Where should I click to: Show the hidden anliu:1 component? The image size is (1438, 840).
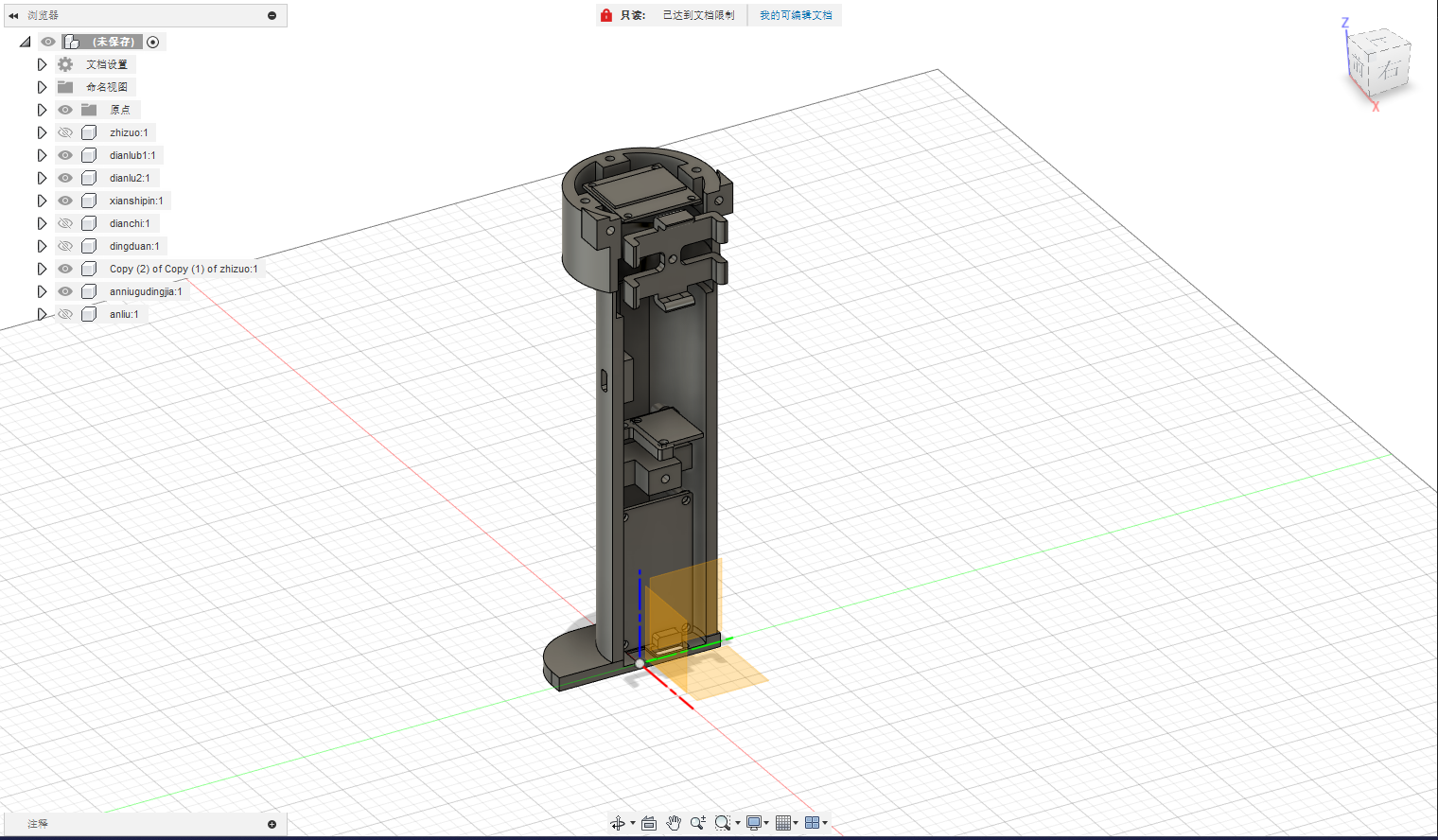click(65, 314)
